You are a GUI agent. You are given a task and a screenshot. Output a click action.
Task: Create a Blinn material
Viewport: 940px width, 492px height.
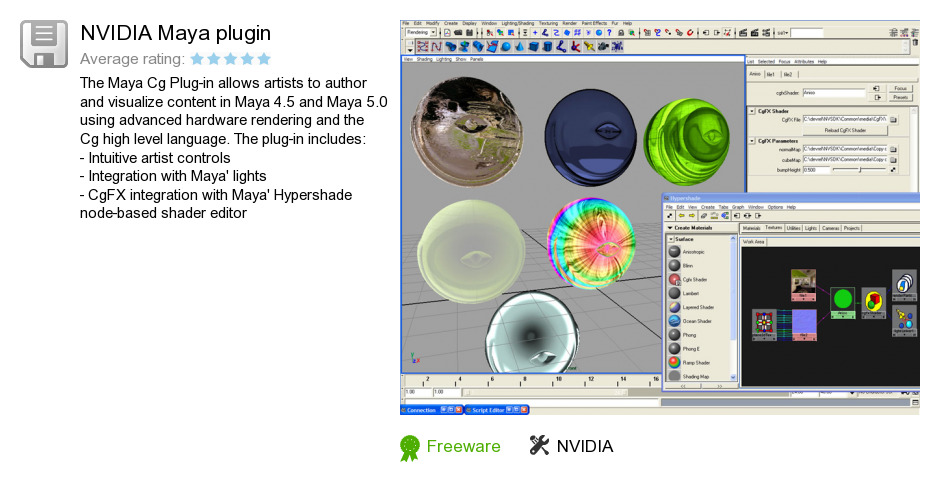click(x=681, y=265)
